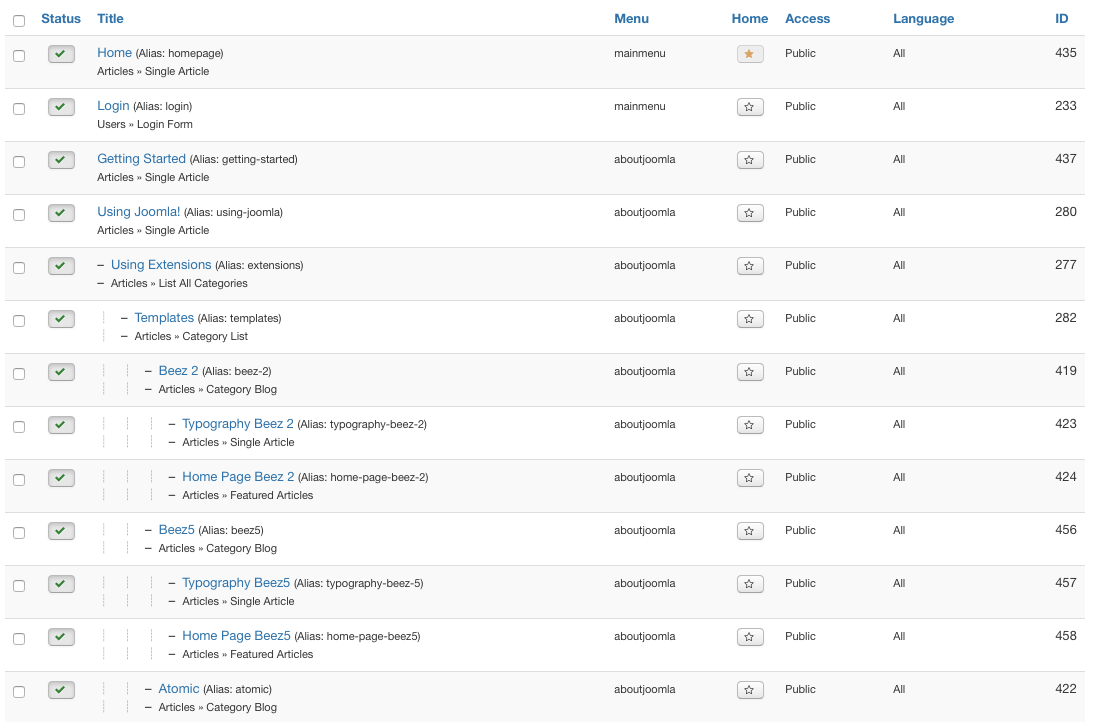Image resolution: width=1096 pixels, height=722 pixels.
Task: Set Login as default via star icon
Action: (x=749, y=107)
